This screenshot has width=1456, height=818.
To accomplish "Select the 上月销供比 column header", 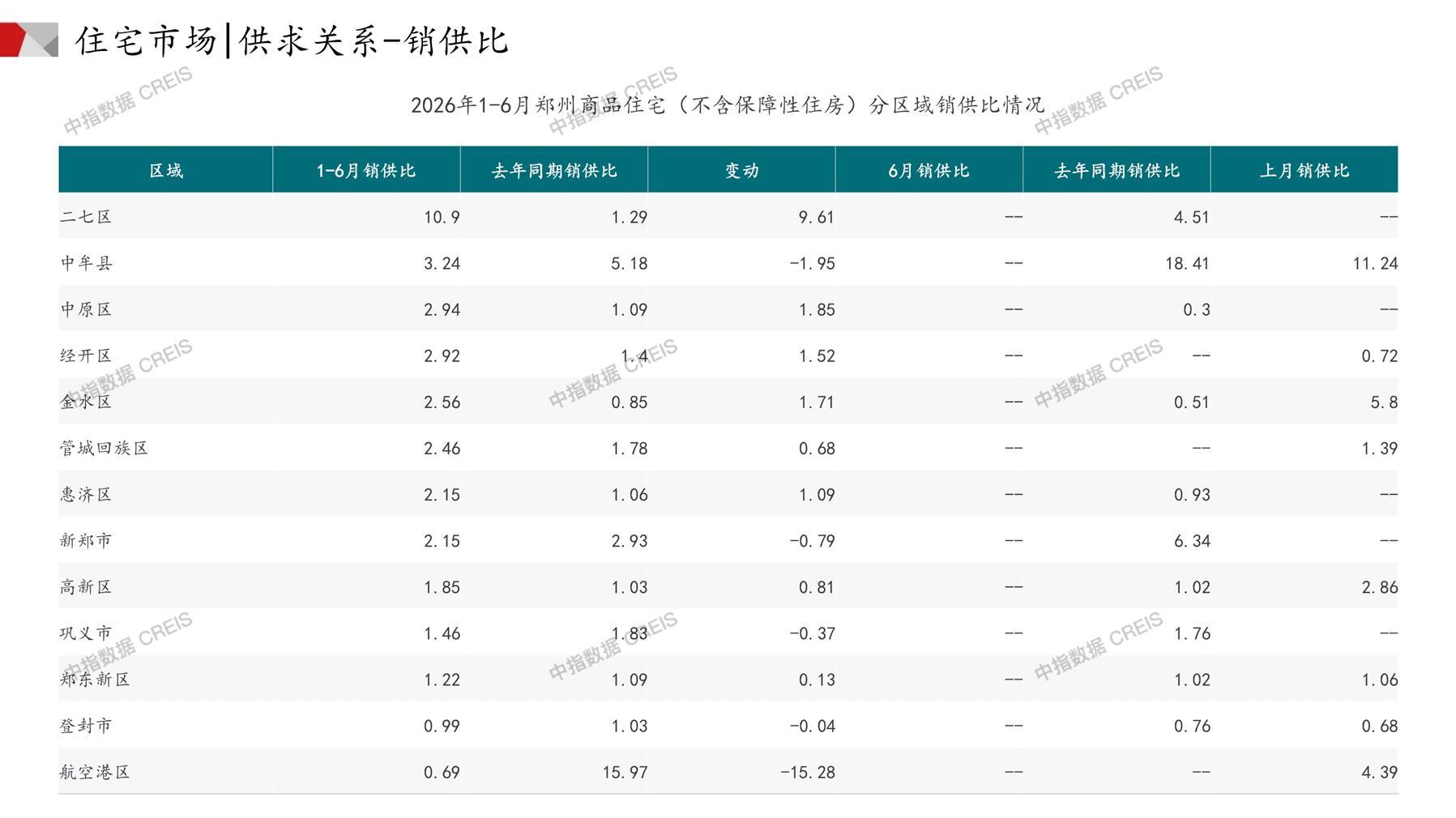I will tap(1304, 170).
